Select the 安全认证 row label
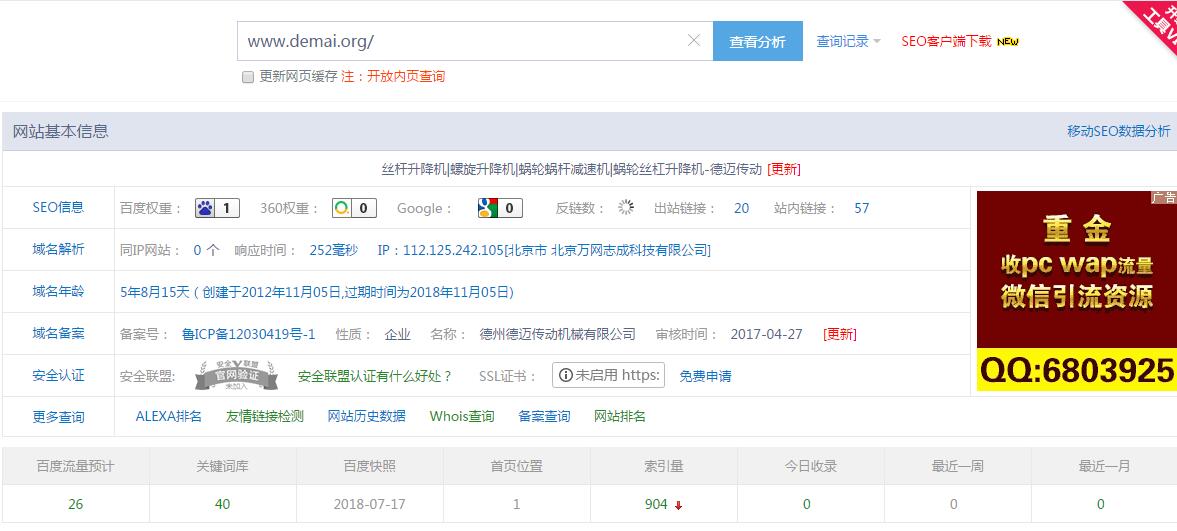Viewport: 1177px width, 531px height. click(x=59, y=376)
